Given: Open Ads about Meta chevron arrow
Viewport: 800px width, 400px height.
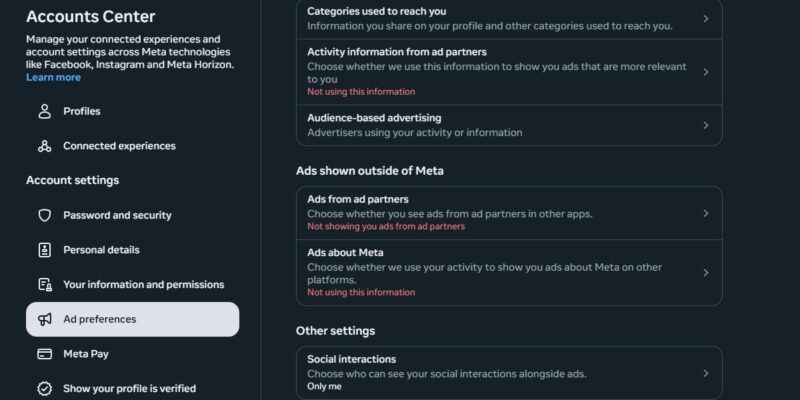Looking at the screenshot, I should coord(706,272).
